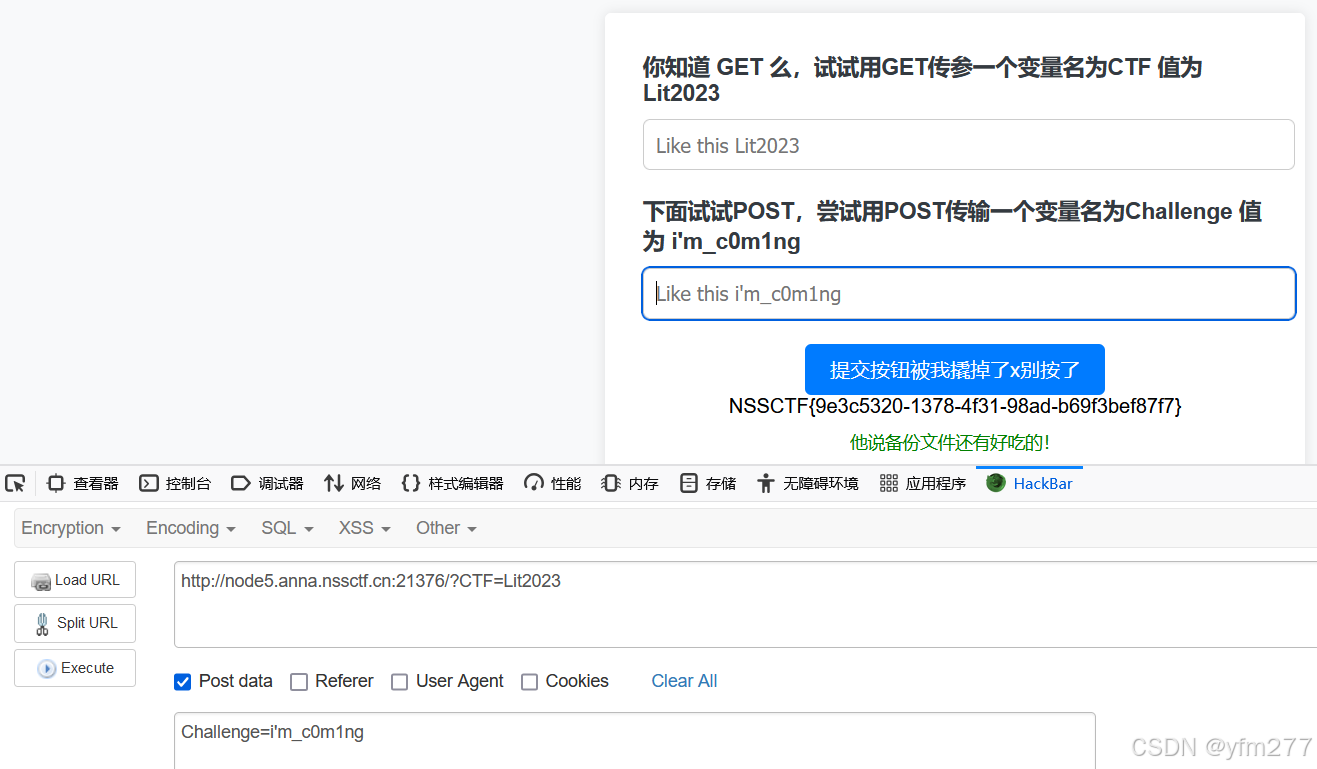Screen dimensions: 1317x769
Task: Click the blue 提交按钮被我撬掉了x别按了 button
Action: (x=955, y=370)
